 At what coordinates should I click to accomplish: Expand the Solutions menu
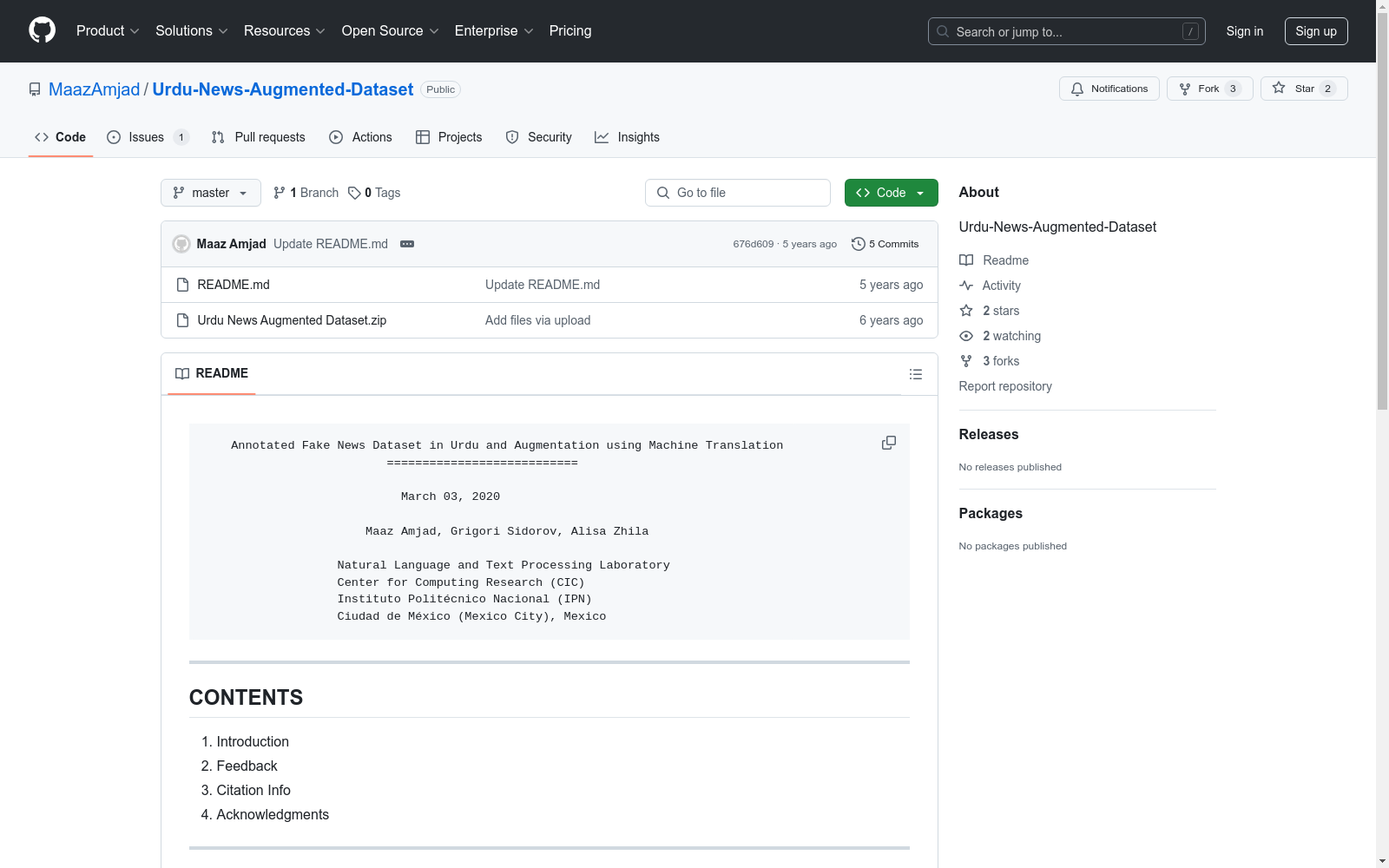(192, 30)
